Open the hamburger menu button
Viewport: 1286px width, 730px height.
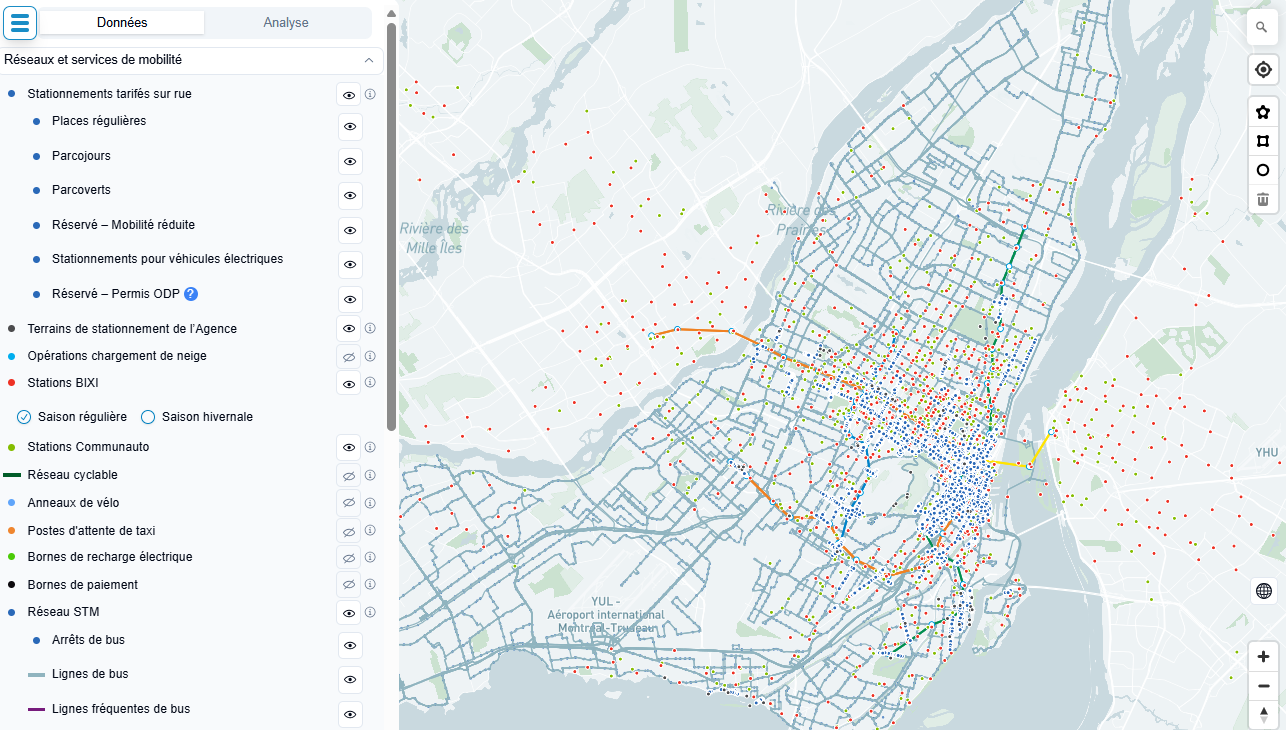click(20, 22)
